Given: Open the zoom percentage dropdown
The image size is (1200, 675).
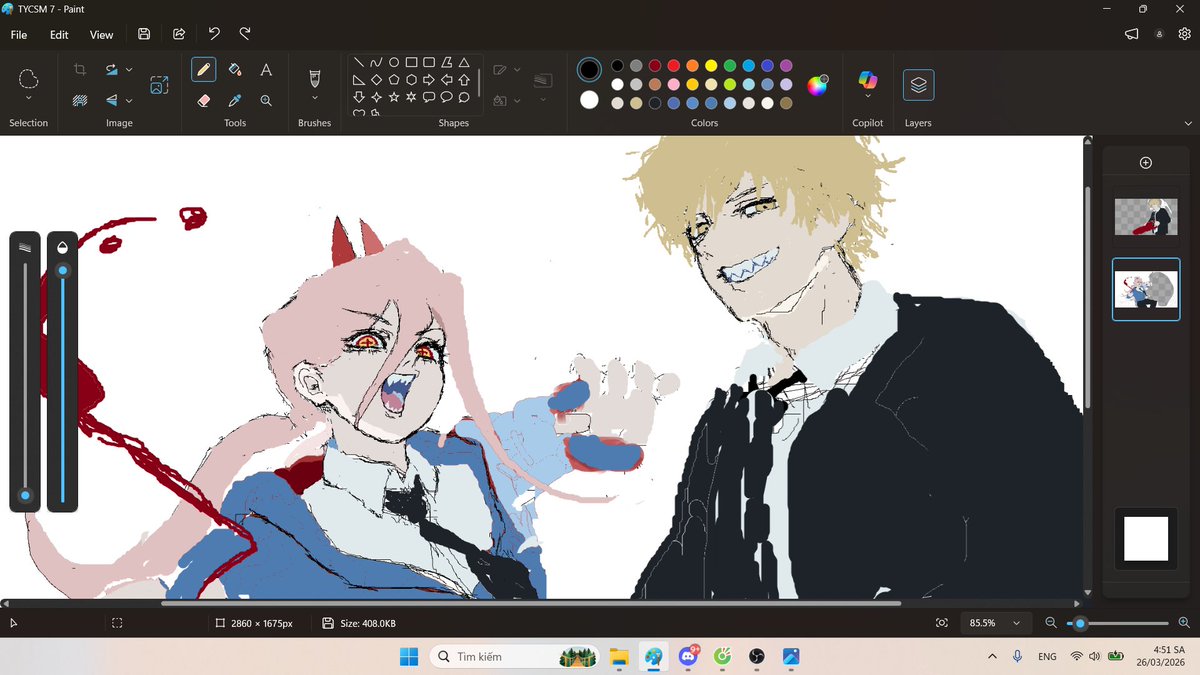Looking at the screenshot, I should point(1017,623).
